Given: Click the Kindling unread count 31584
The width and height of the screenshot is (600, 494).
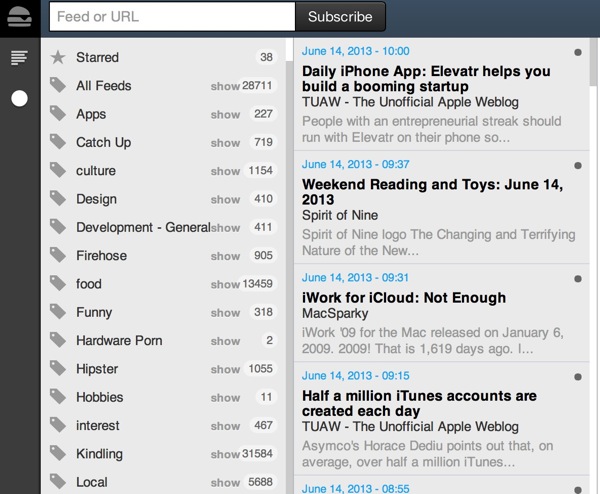Looking at the screenshot, I should tap(257, 453).
